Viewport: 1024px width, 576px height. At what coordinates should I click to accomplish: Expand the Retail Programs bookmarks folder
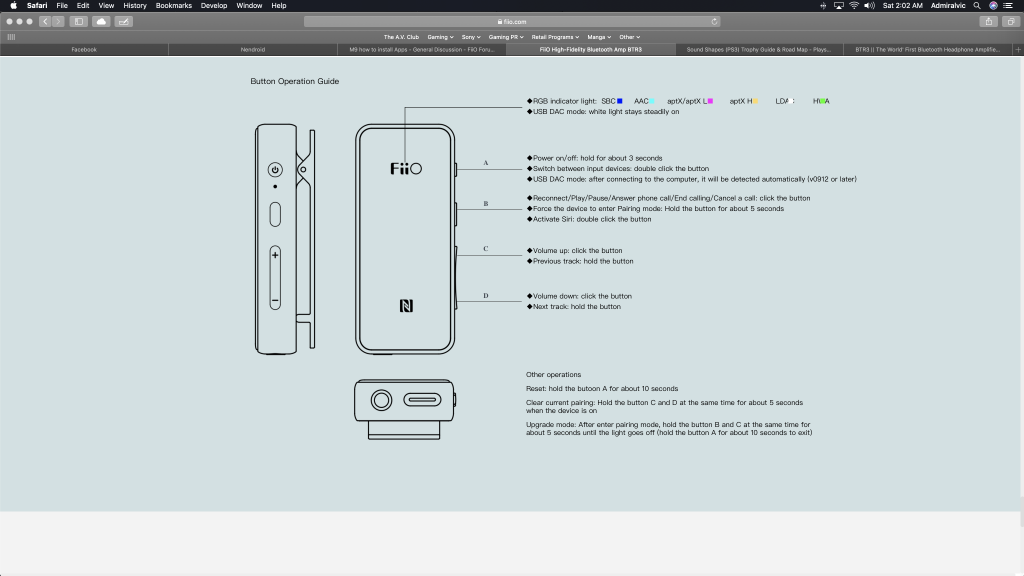[x=555, y=37]
